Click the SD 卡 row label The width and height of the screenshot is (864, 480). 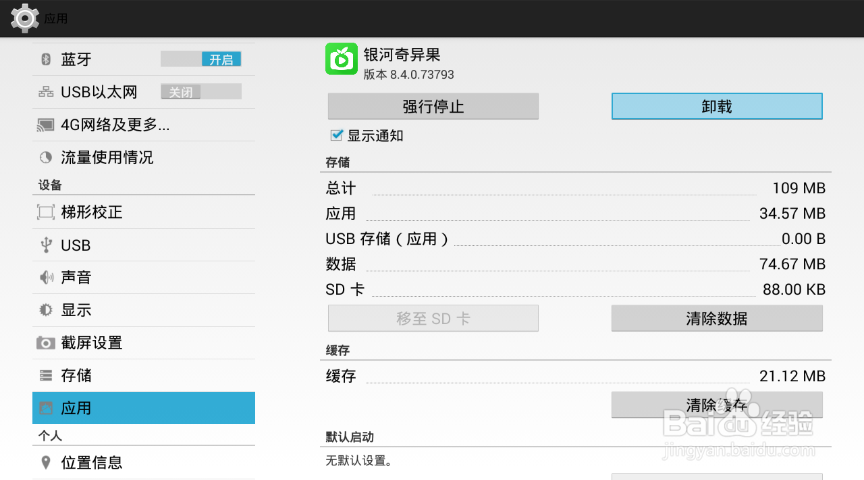coord(344,289)
